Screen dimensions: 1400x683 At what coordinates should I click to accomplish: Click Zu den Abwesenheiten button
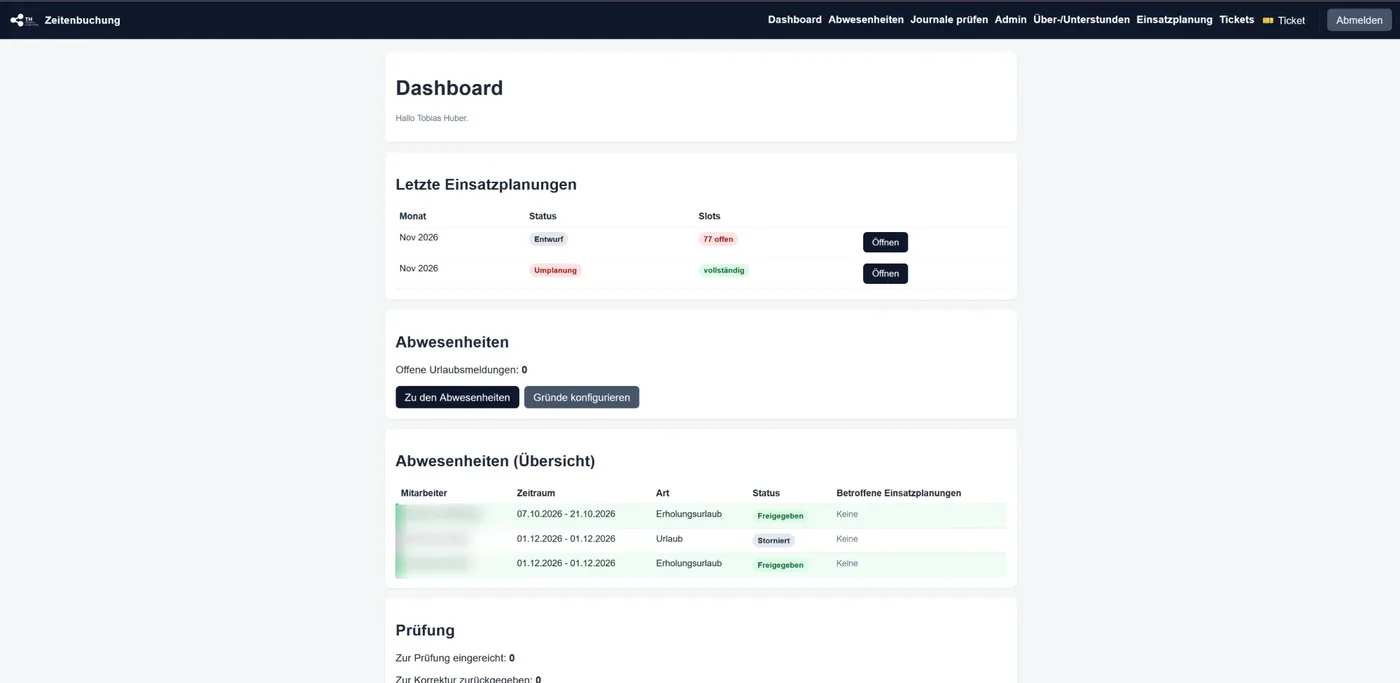[457, 397]
